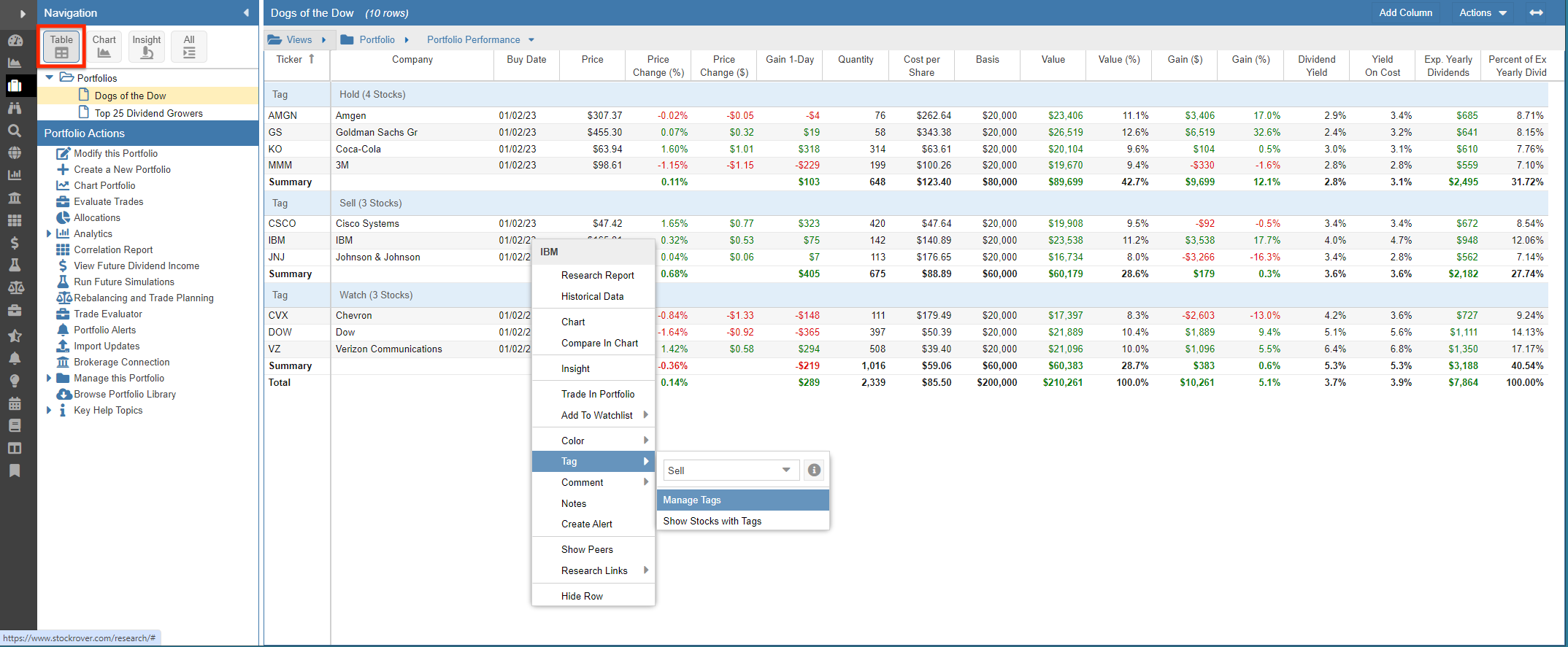Screen dimensions: 1568x647
Task: Switch to All view
Action: pos(189,47)
